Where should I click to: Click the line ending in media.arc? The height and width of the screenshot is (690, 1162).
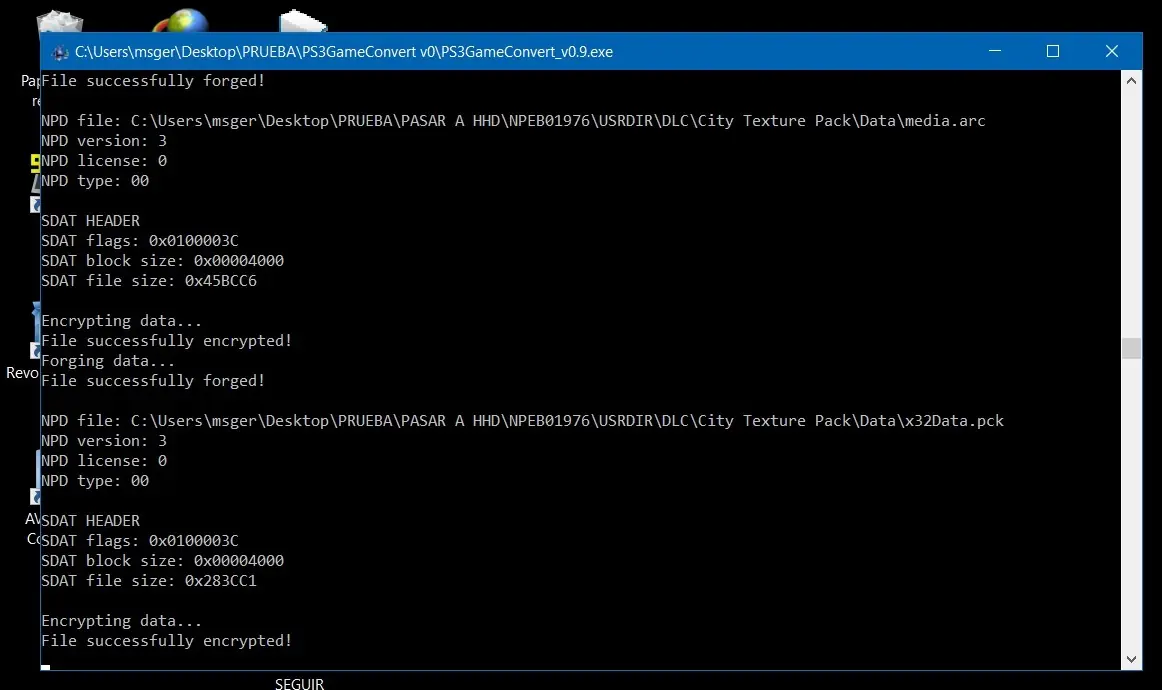[513, 121]
